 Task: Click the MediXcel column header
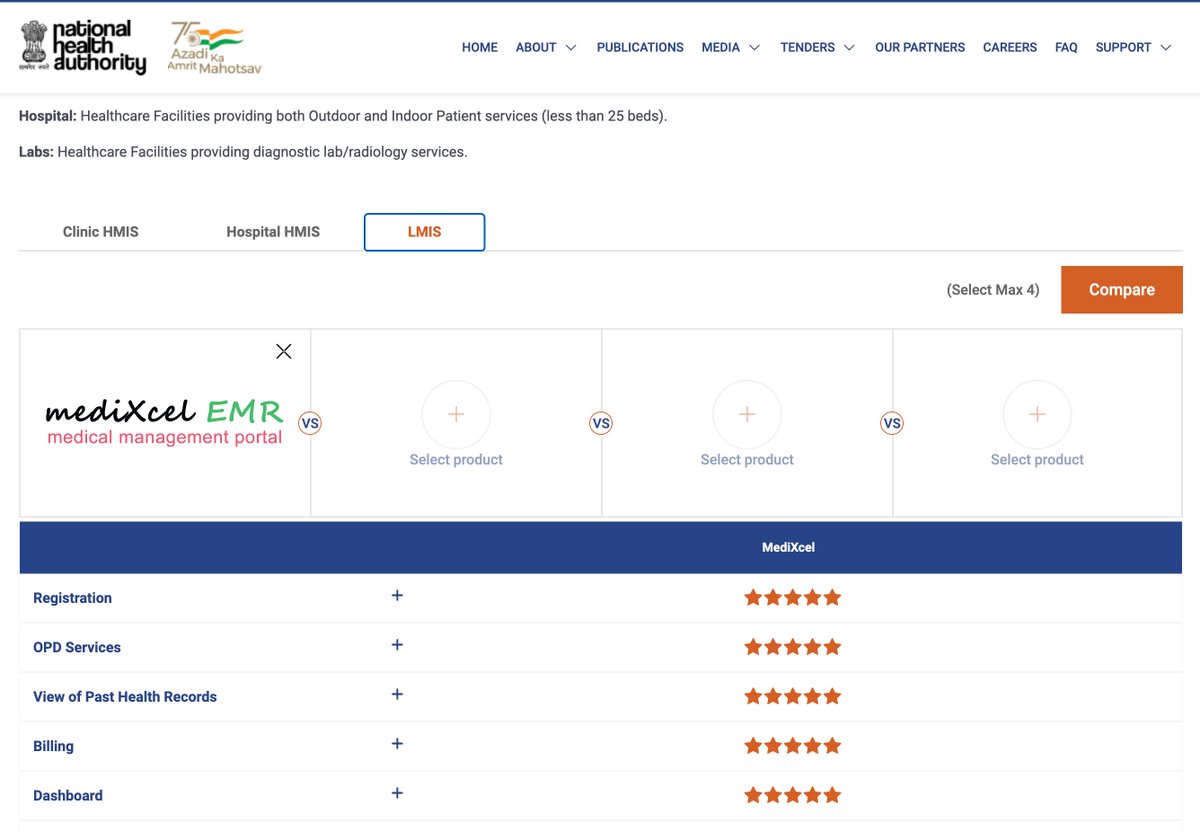(788, 548)
